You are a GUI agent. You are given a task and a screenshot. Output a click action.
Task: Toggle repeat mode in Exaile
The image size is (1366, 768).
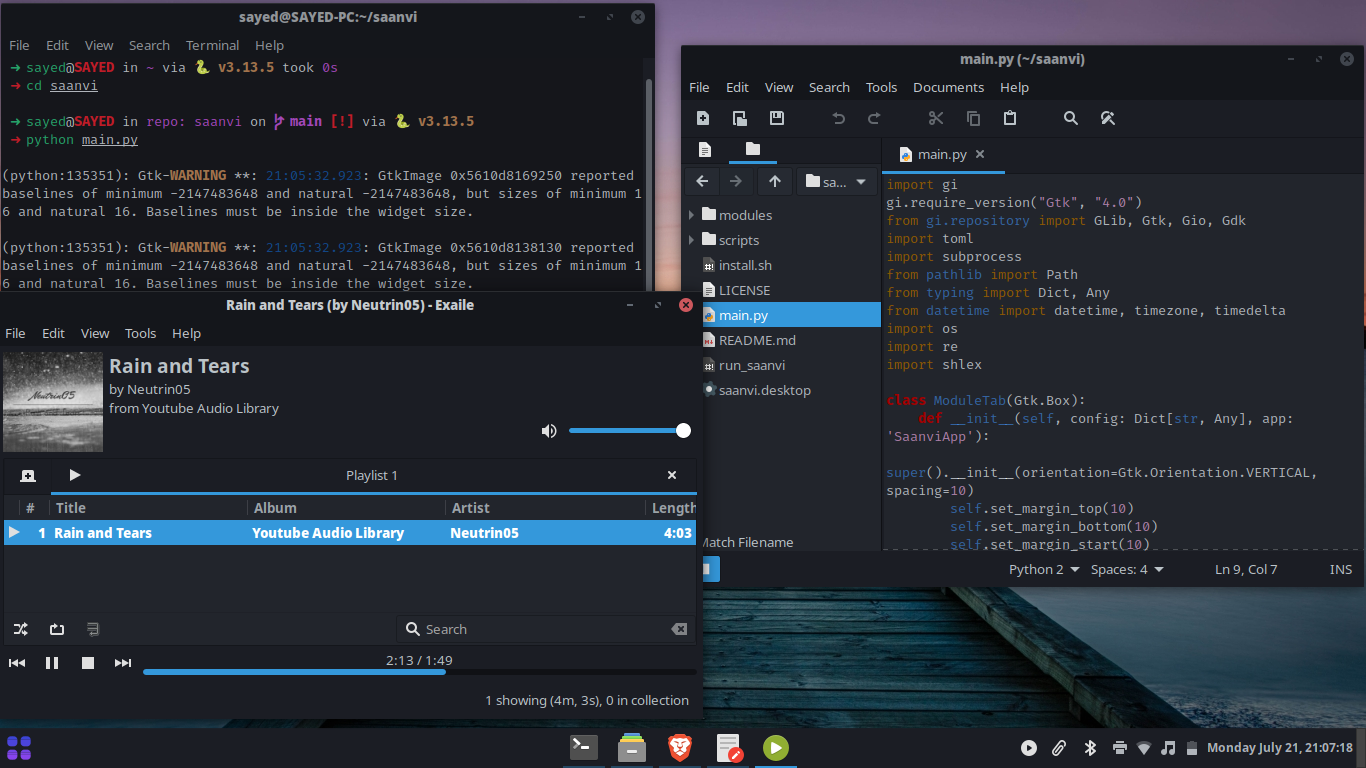(x=57, y=629)
